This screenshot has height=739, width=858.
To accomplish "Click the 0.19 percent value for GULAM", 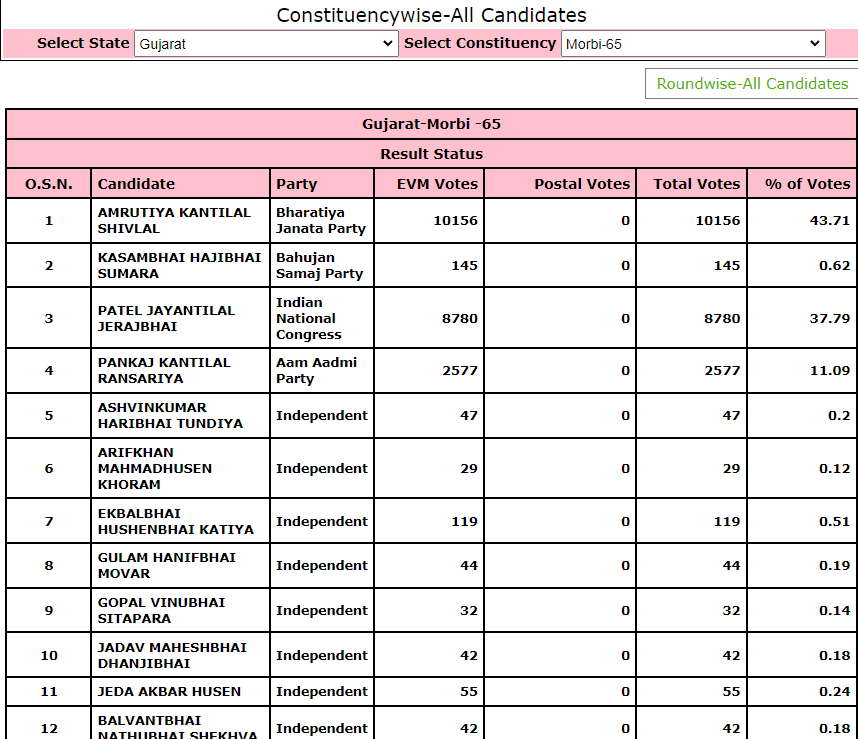I will tap(834, 565).
